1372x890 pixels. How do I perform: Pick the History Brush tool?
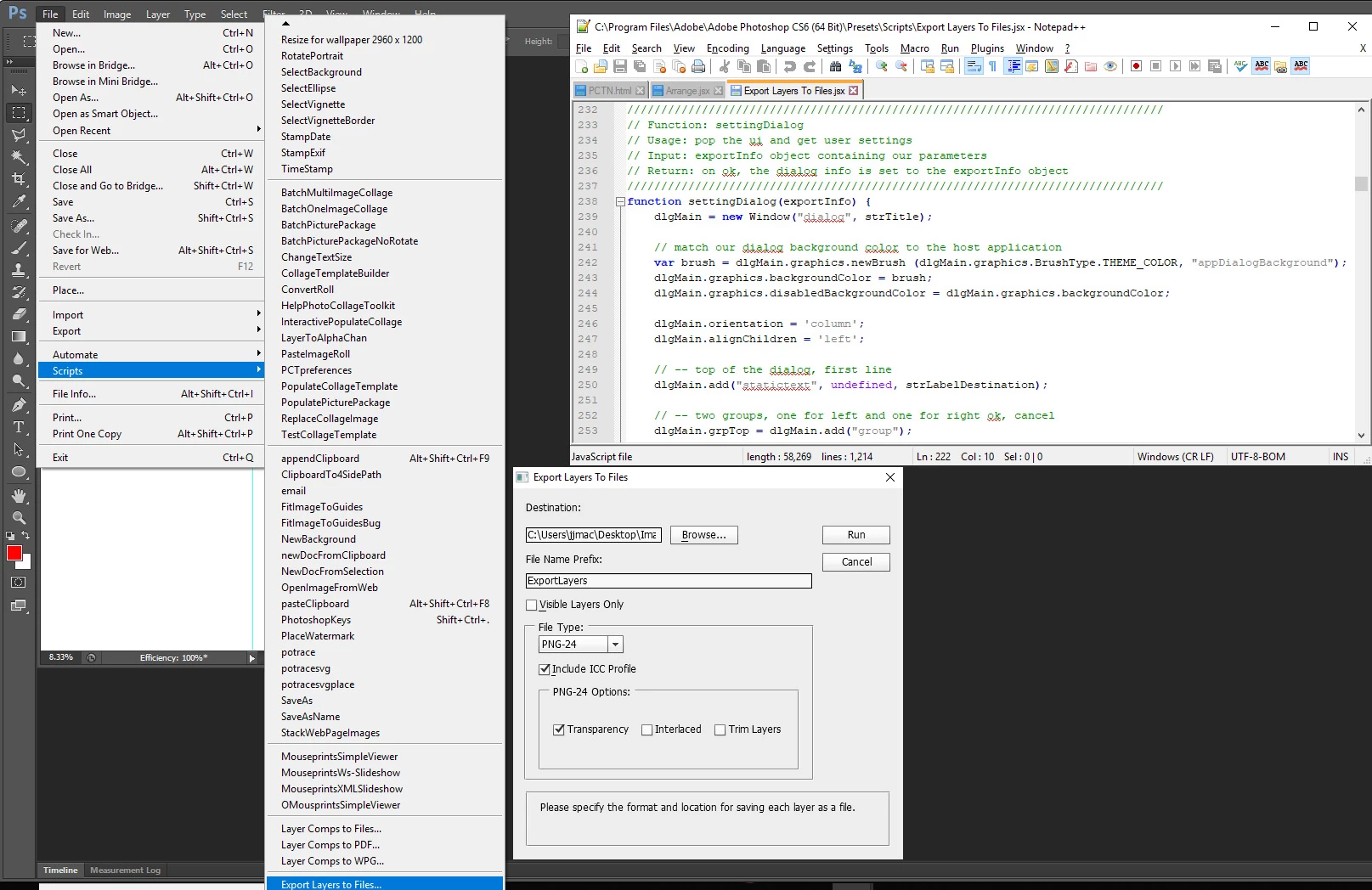19,292
